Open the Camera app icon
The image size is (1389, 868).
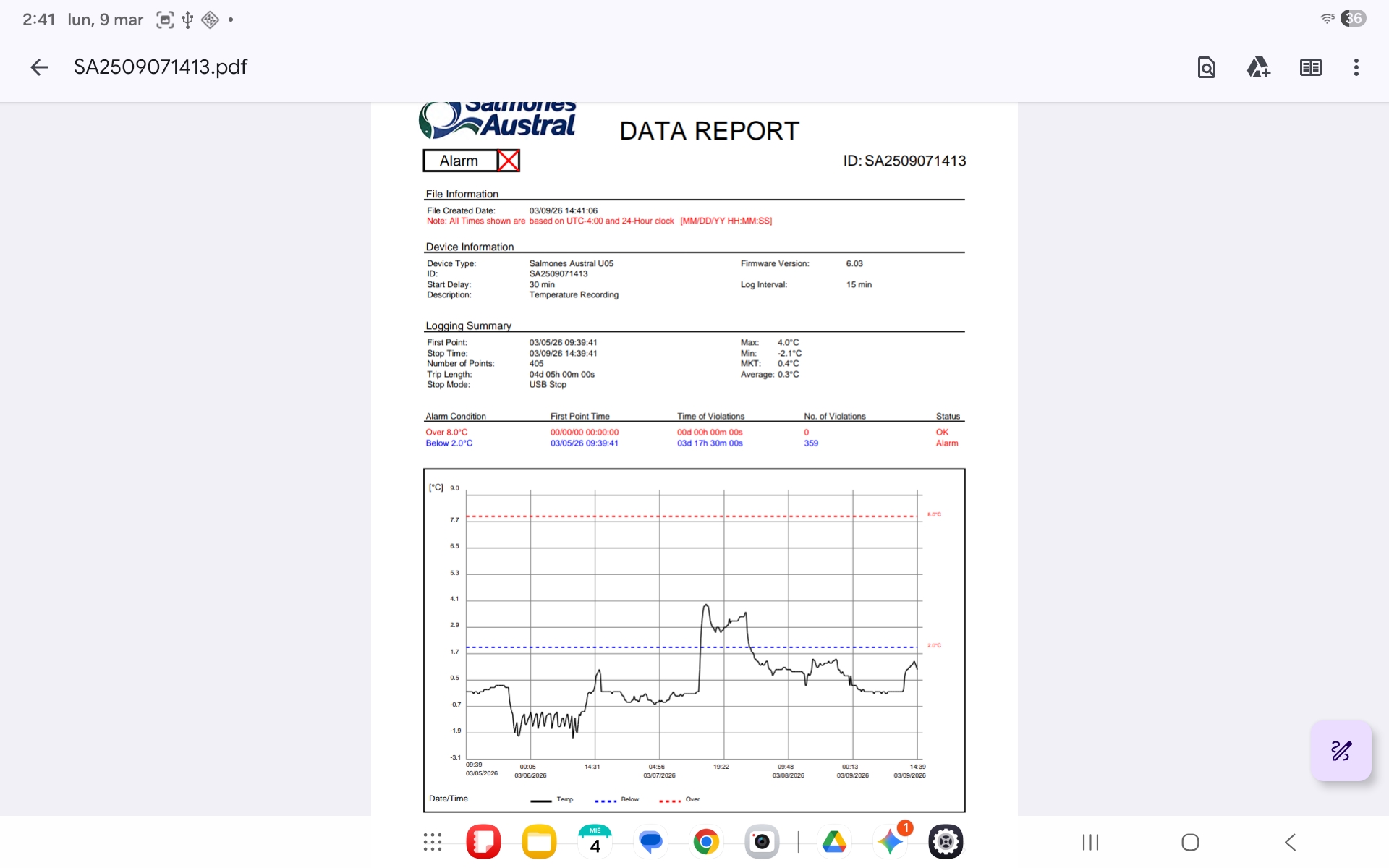click(x=762, y=842)
